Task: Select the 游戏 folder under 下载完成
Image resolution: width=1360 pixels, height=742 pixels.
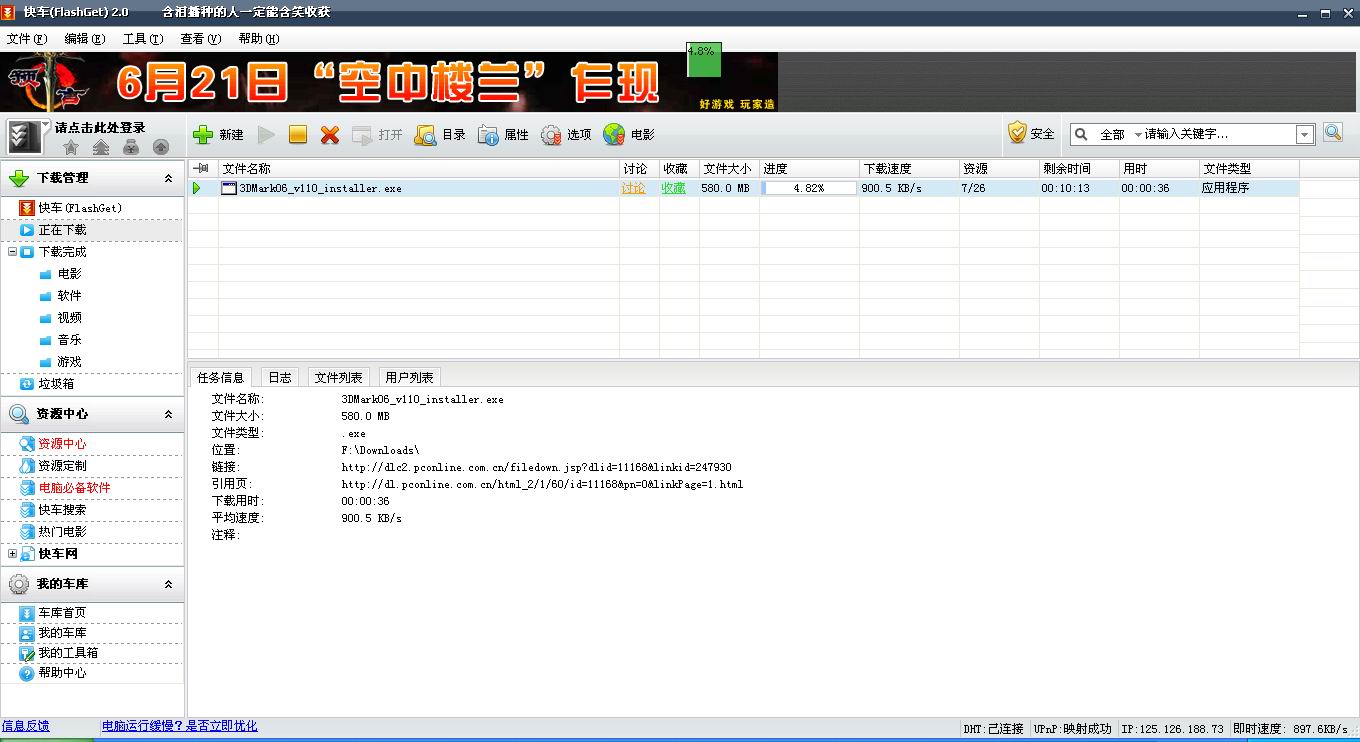Action: (x=69, y=362)
